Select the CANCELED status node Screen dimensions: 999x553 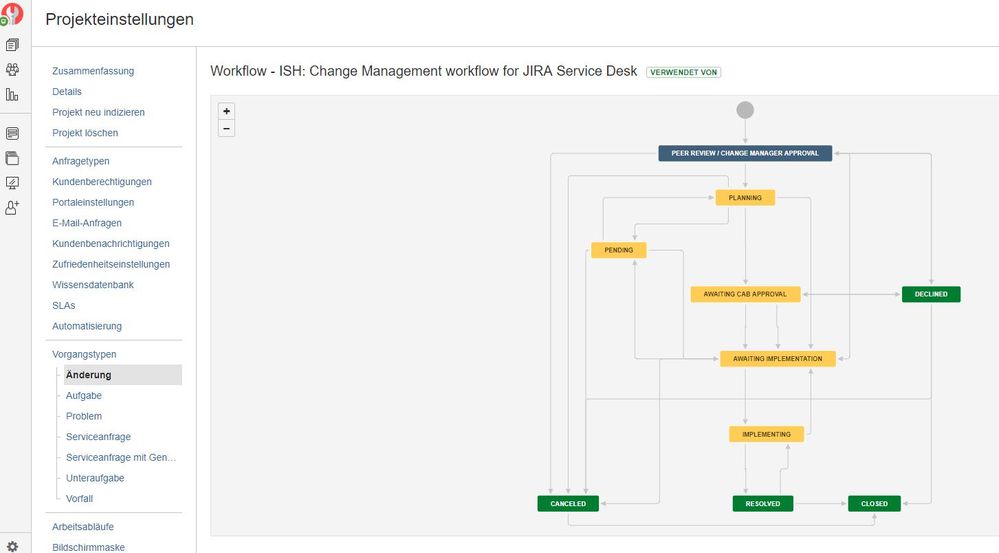pyautogui.click(x=568, y=503)
